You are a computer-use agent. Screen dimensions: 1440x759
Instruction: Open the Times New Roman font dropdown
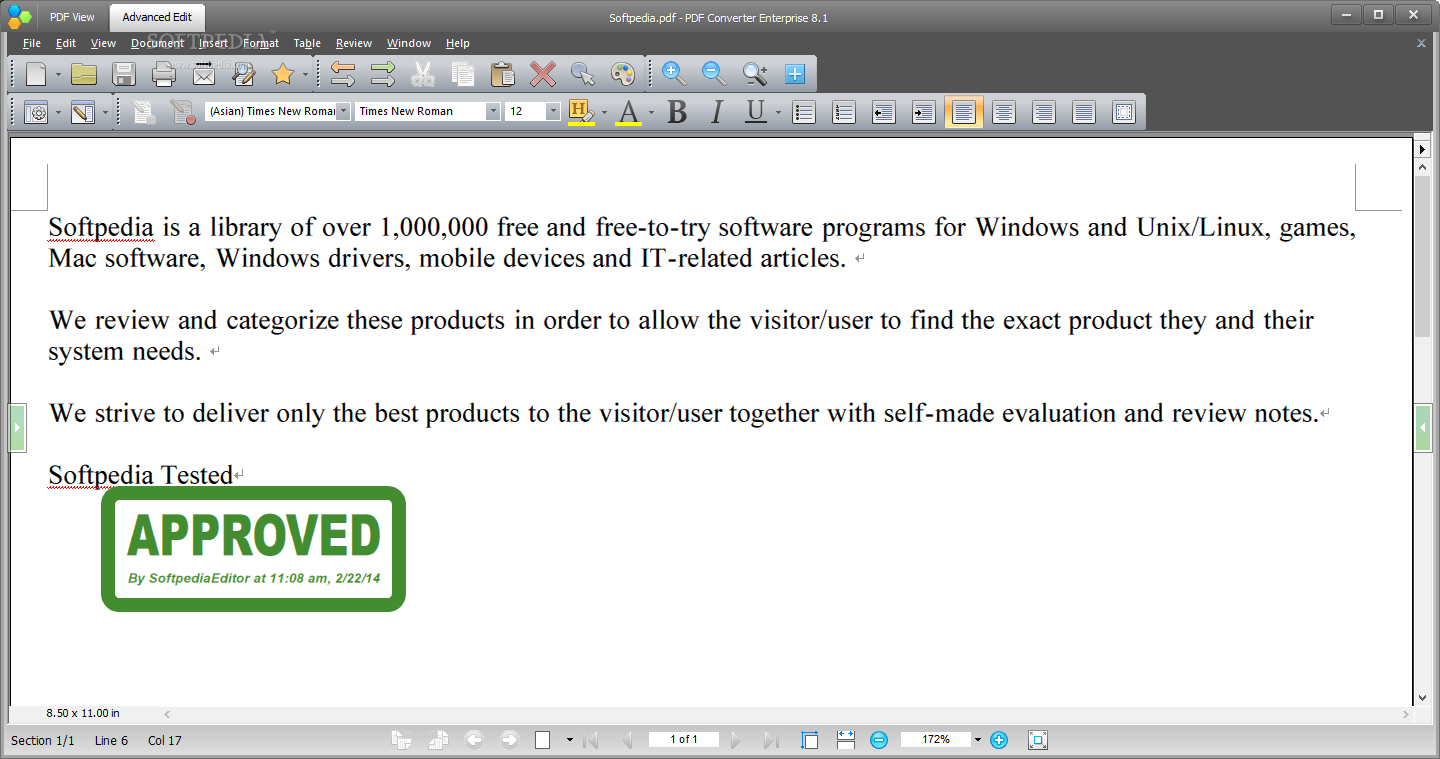tap(493, 111)
